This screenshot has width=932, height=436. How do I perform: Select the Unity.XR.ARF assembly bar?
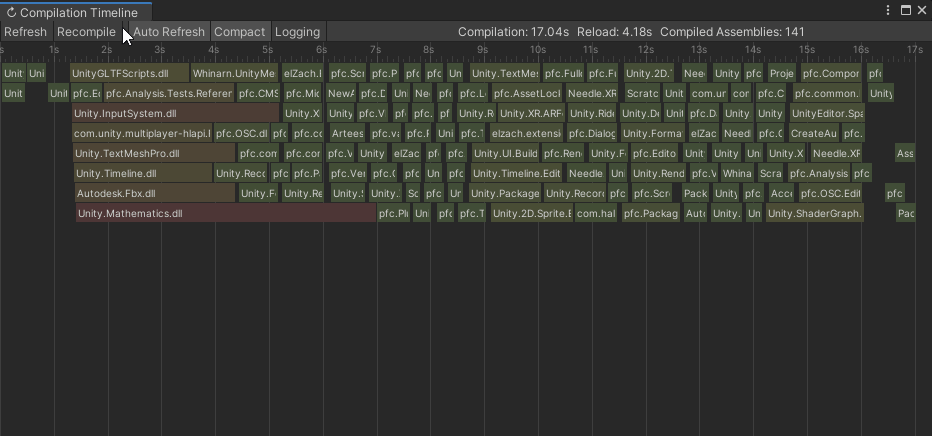531,113
